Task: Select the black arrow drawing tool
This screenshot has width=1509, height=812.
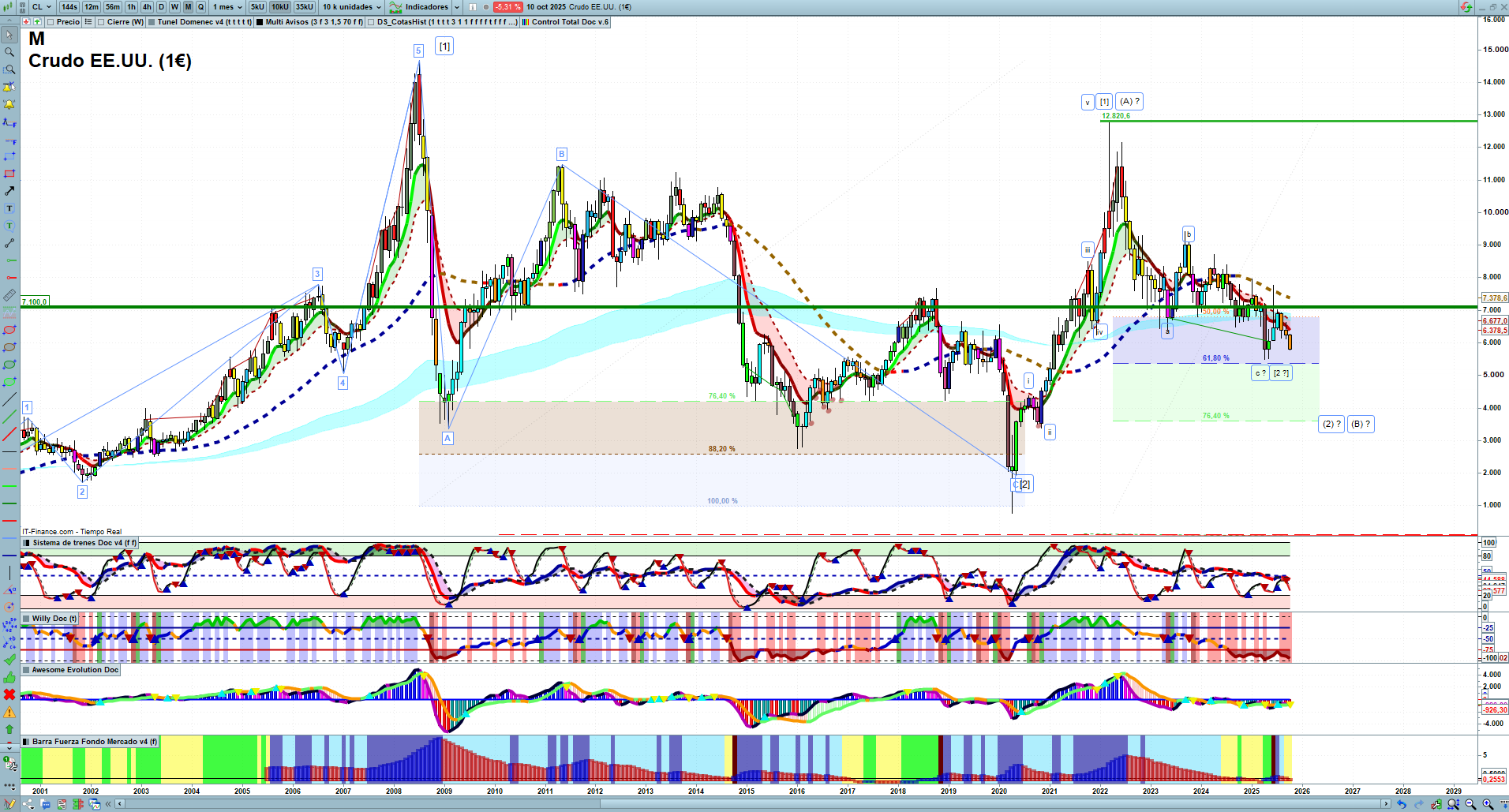Action: (x=9, y=191)
